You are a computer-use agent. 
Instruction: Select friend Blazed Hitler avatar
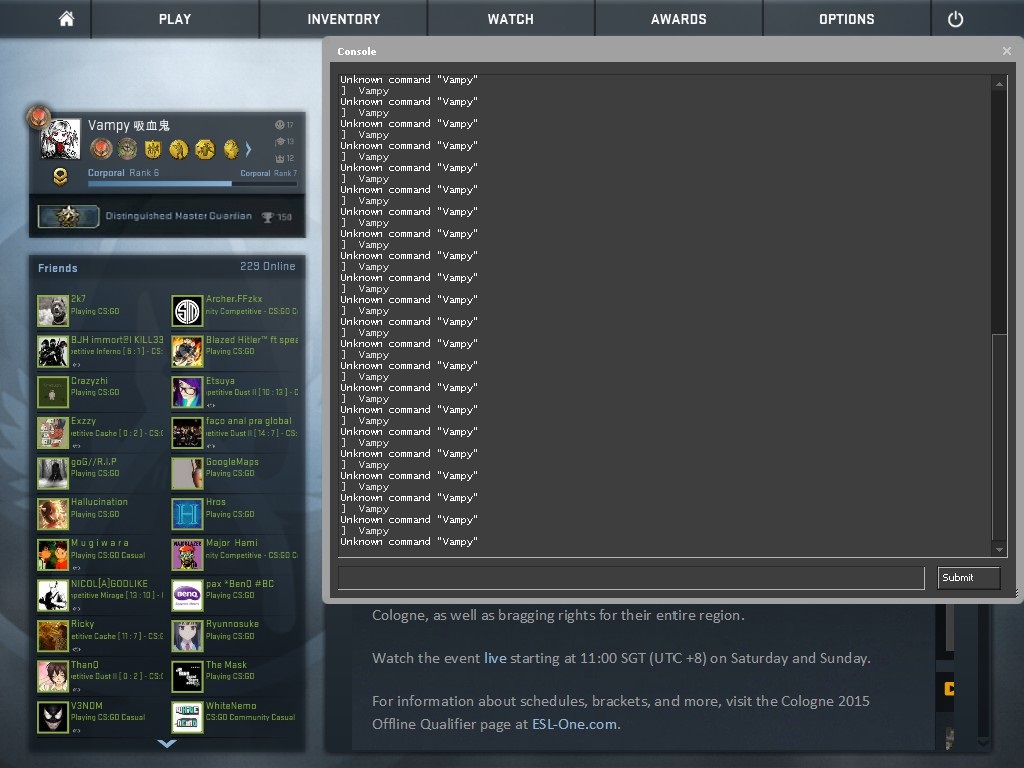coord(187,351)
